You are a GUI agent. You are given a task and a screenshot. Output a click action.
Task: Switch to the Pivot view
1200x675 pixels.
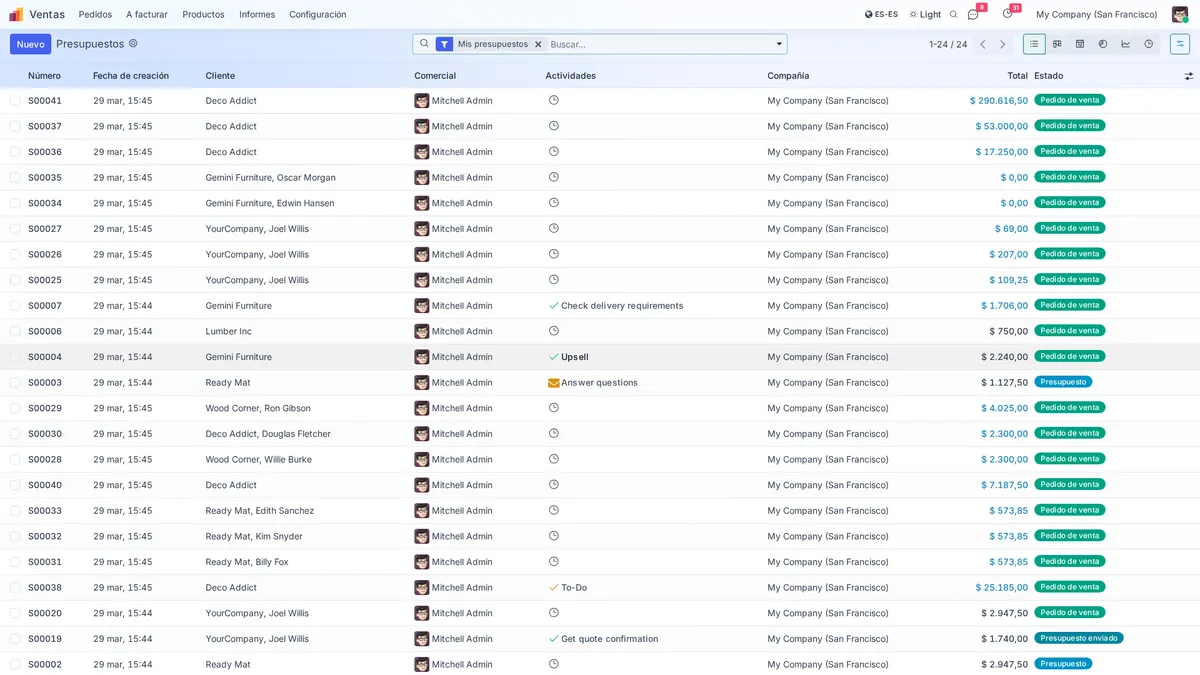1104,44
